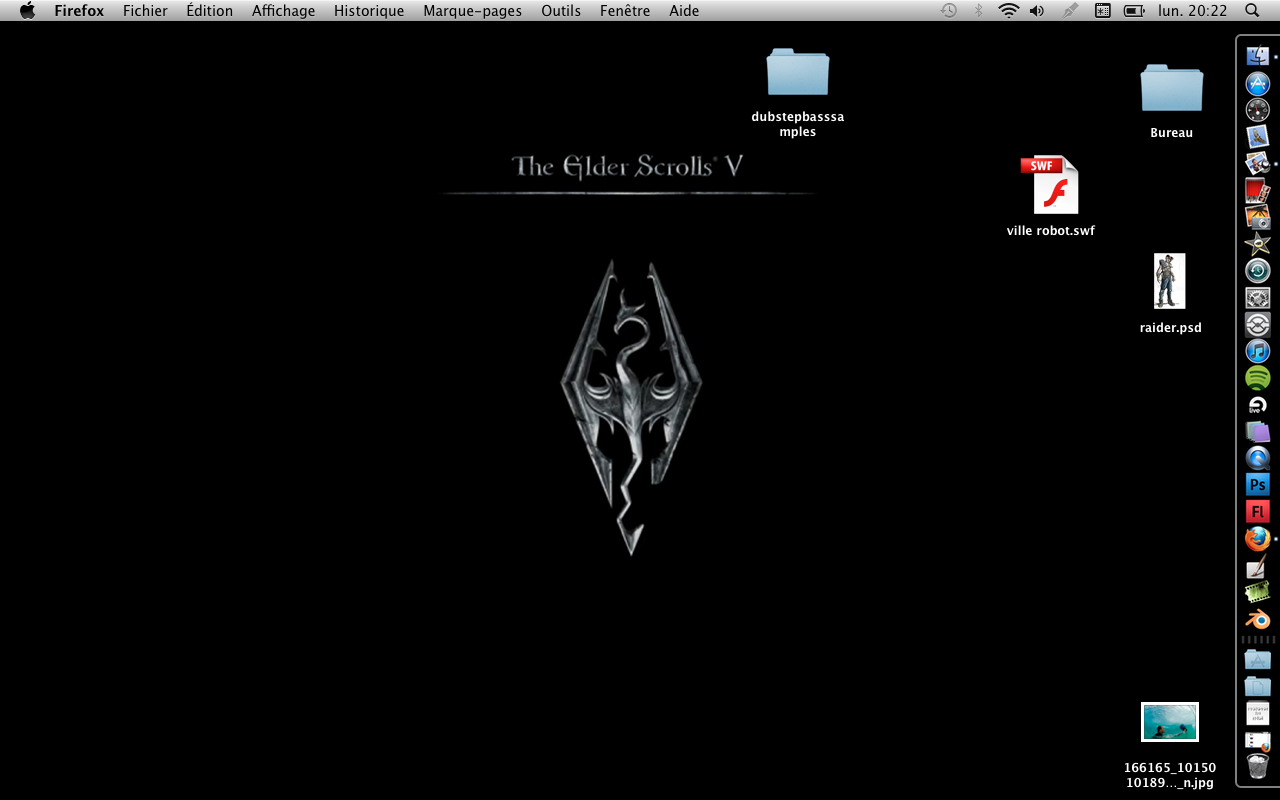Open System Preferences gear icon in Dock
Image resolution: width=1280 pixels, height=800 pixels.
(1257, 298)
